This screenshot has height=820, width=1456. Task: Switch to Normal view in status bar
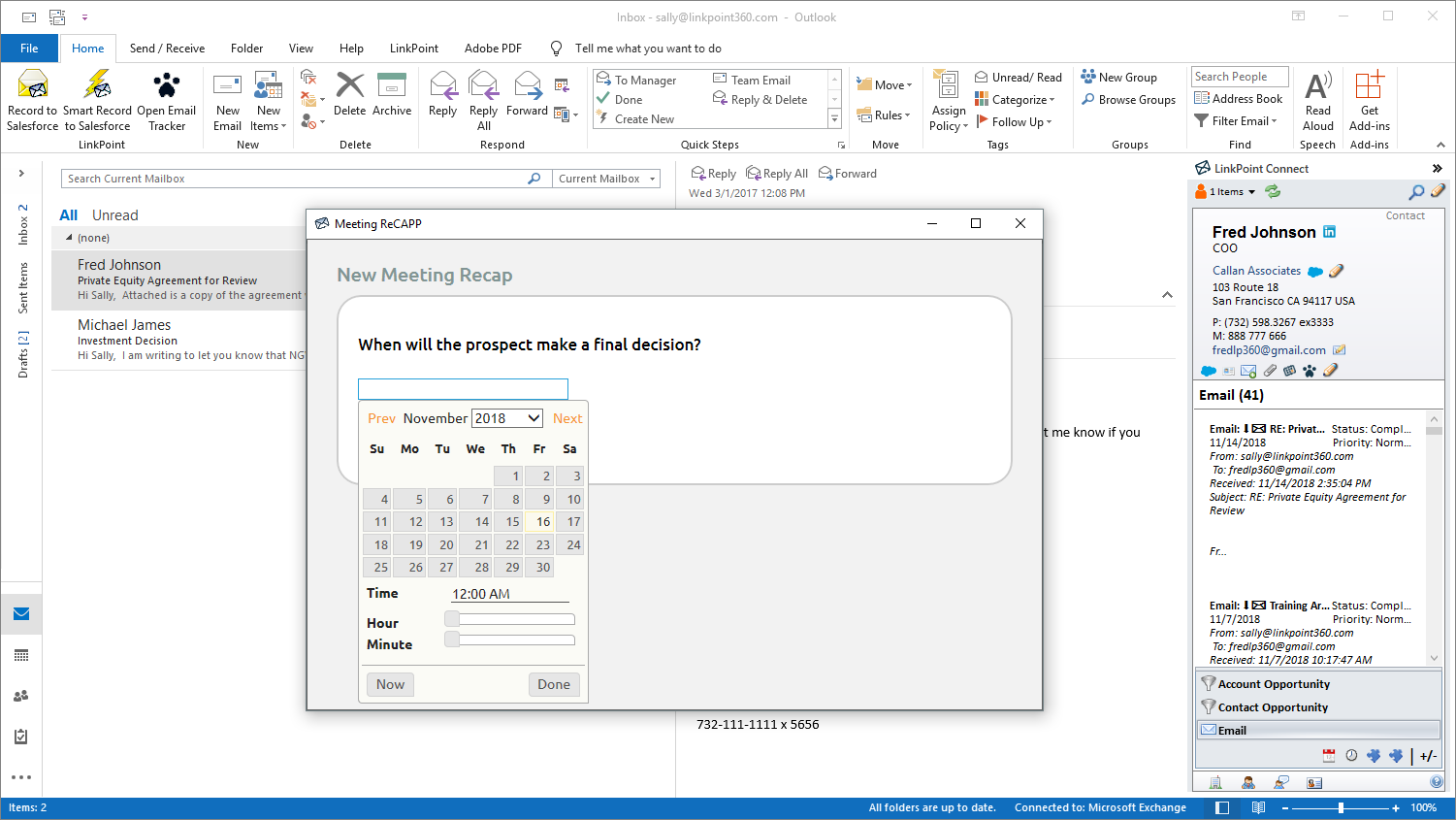pos(1222,807)
